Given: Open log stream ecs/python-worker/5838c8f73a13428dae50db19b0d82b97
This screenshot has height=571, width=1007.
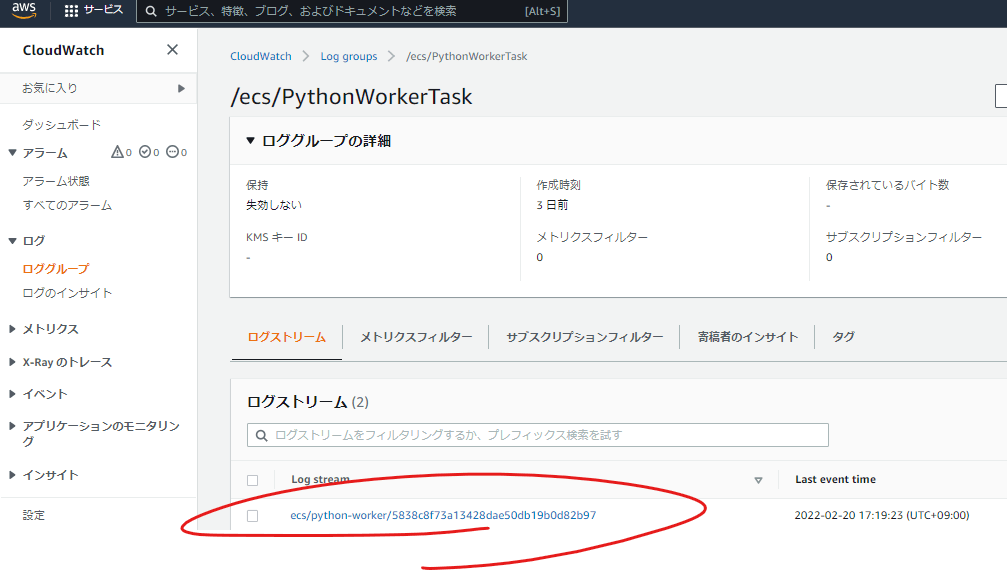Looking at the screenshot, I should click(x=443, y=515).
